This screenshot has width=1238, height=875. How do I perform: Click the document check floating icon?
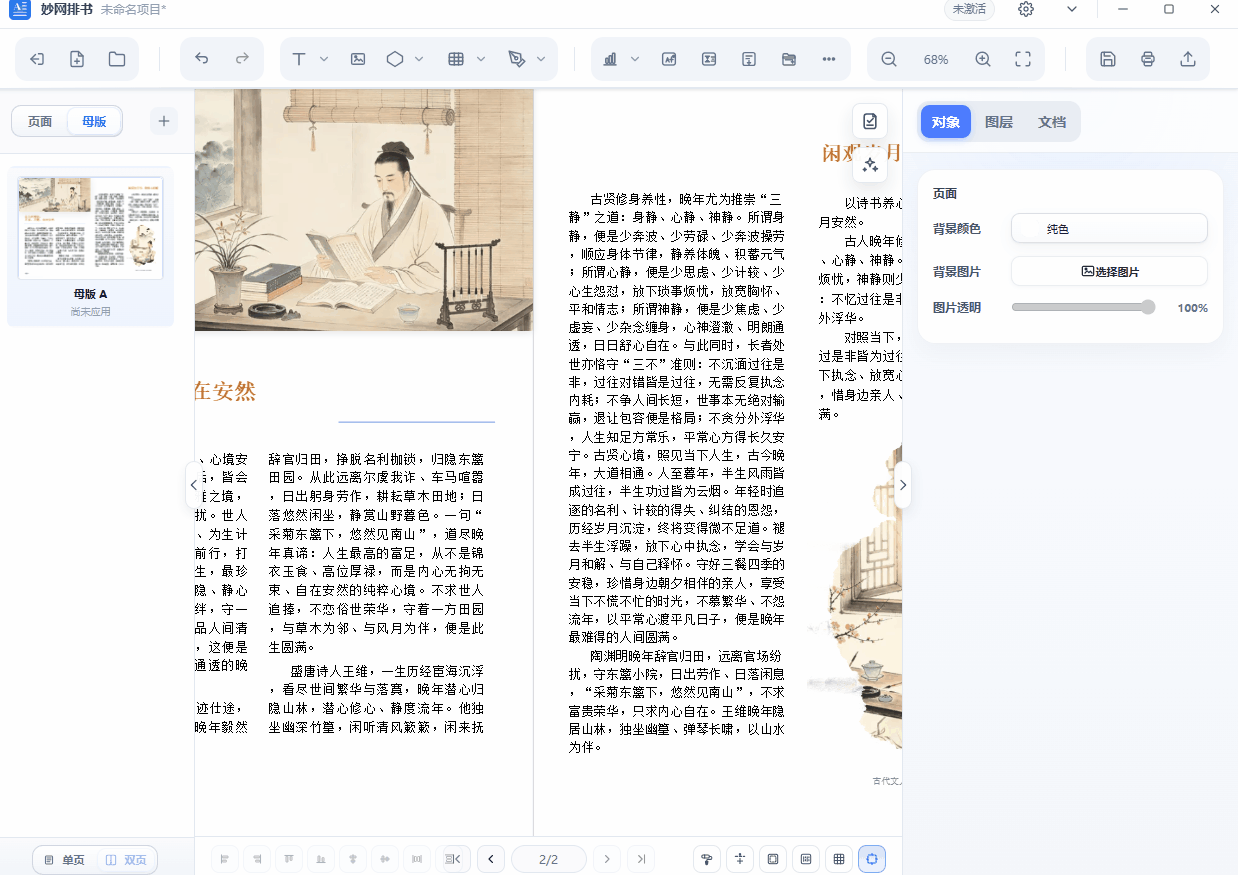click(x=870, y=121)
